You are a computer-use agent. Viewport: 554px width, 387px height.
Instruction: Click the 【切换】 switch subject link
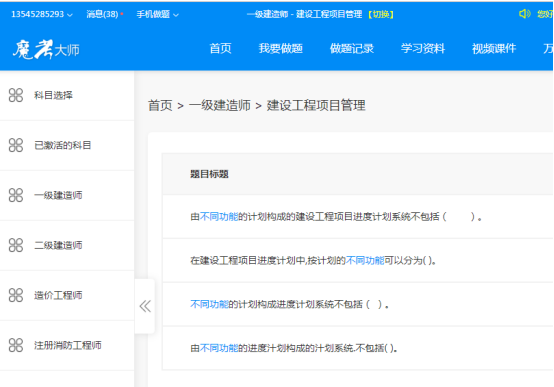click(381, 14)
